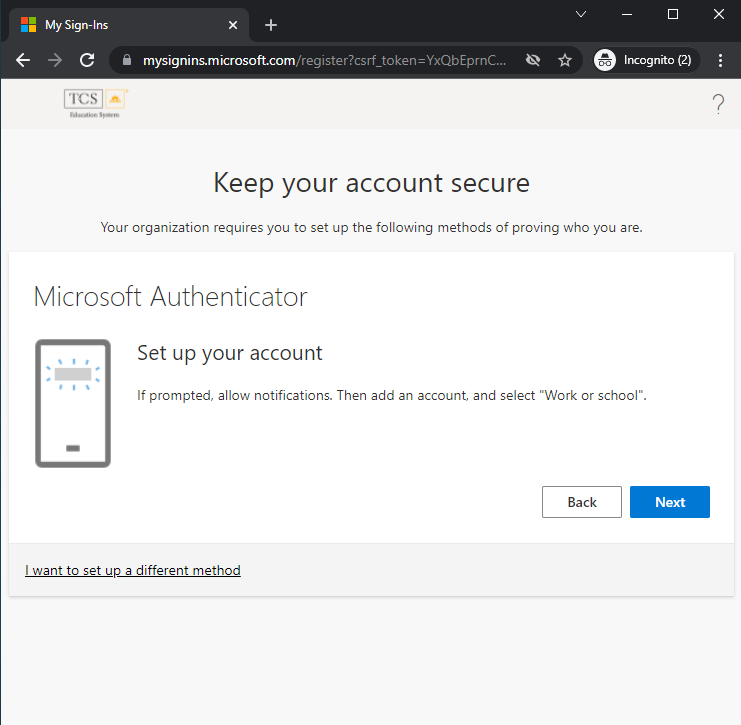Click the 'Set up your account' heading
This screenshot has width=741, height=725.
230,353
